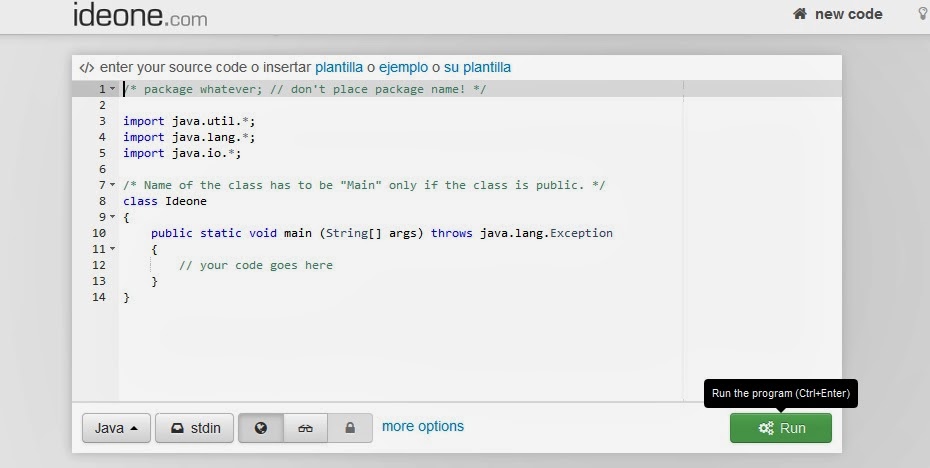Open the ejemplo sample link
This screenshot has height=468, width=930.
[x=403, y=68]
